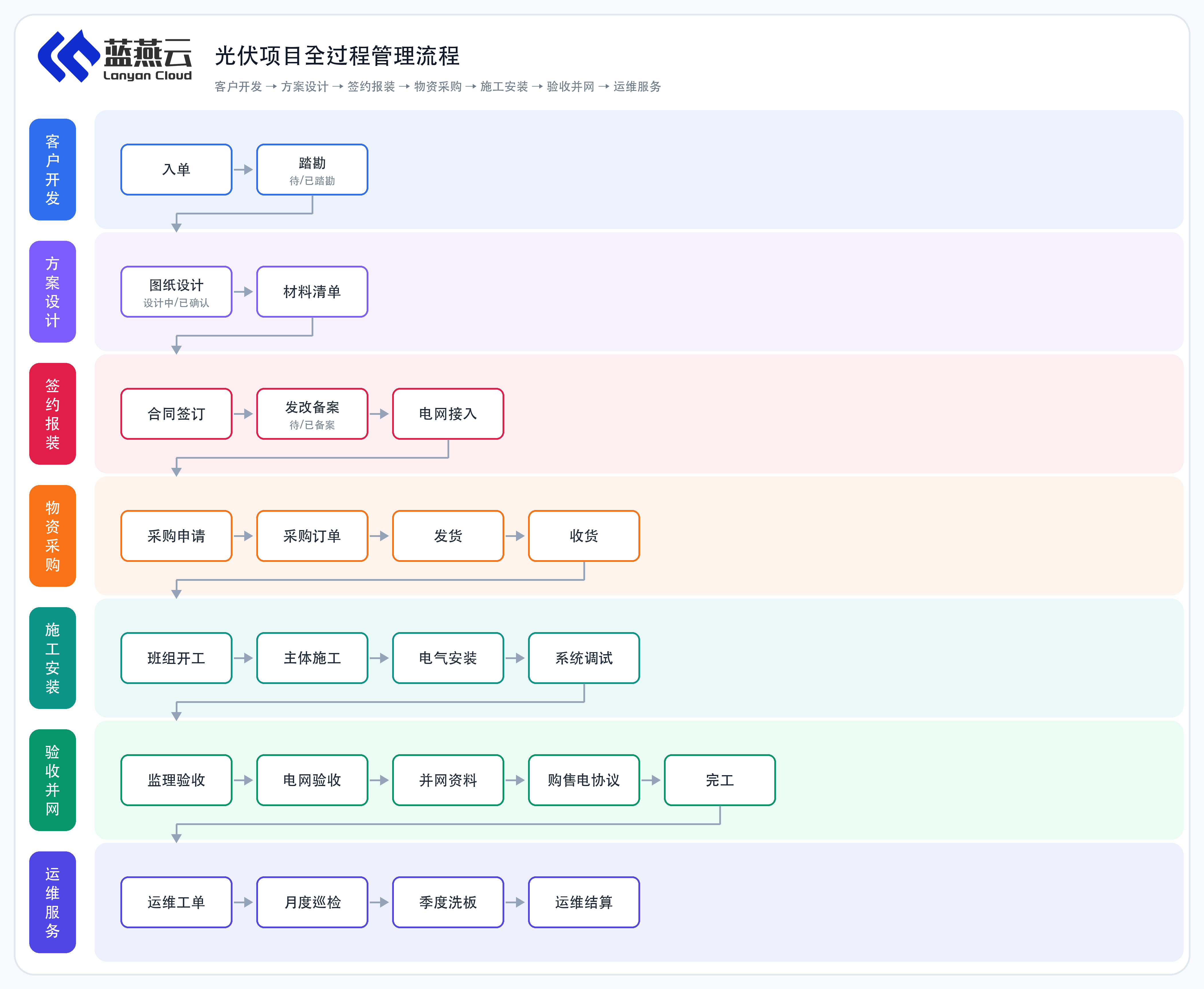The height and width of the screenshot is (989, 1204).
Task: Click the 合同签订 step
Action: 177,414
